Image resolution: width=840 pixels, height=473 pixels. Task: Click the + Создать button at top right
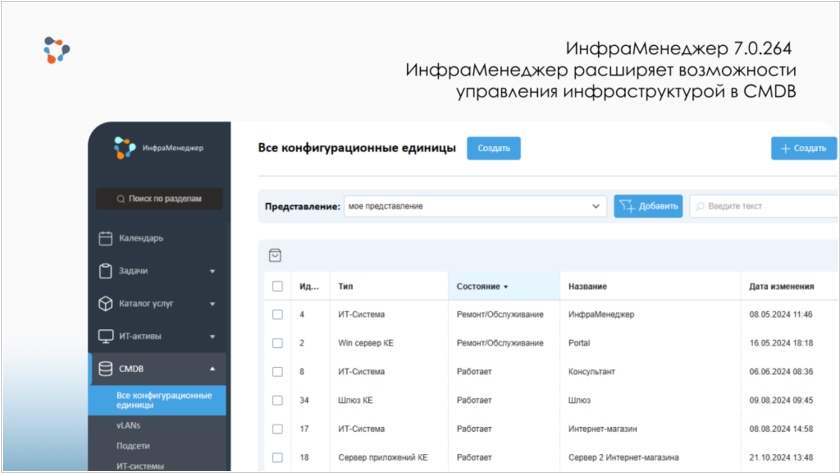[803, 148]
